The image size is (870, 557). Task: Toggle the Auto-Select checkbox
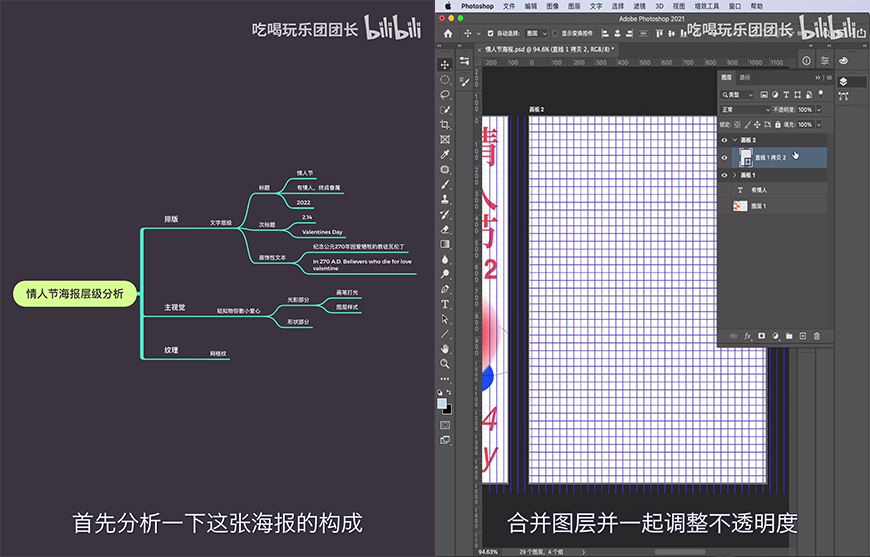click(x=490, y=33)
